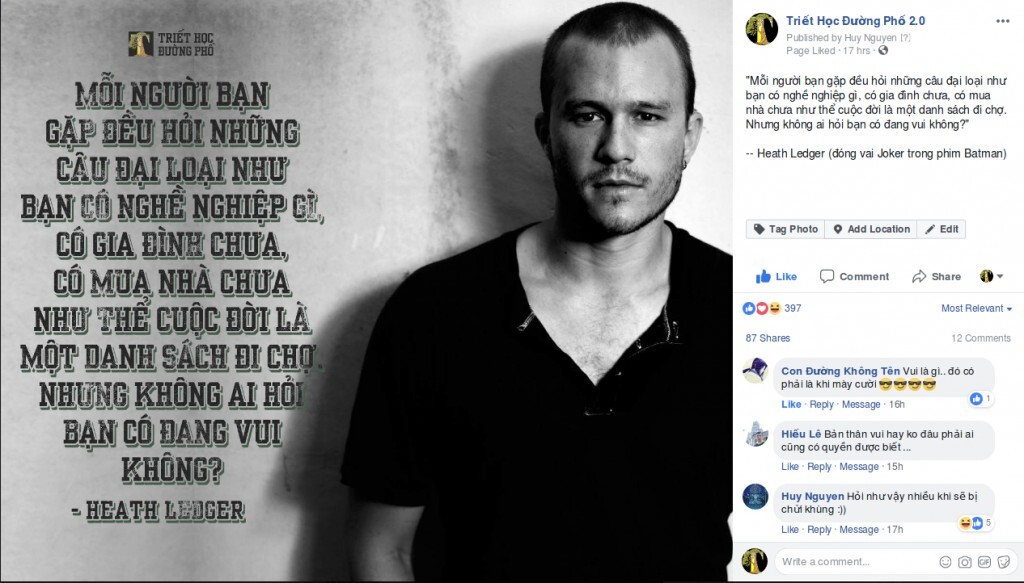Click the globe public audience icon
This screenshot has height=583, width=1024.
click(x=883, y=50)
